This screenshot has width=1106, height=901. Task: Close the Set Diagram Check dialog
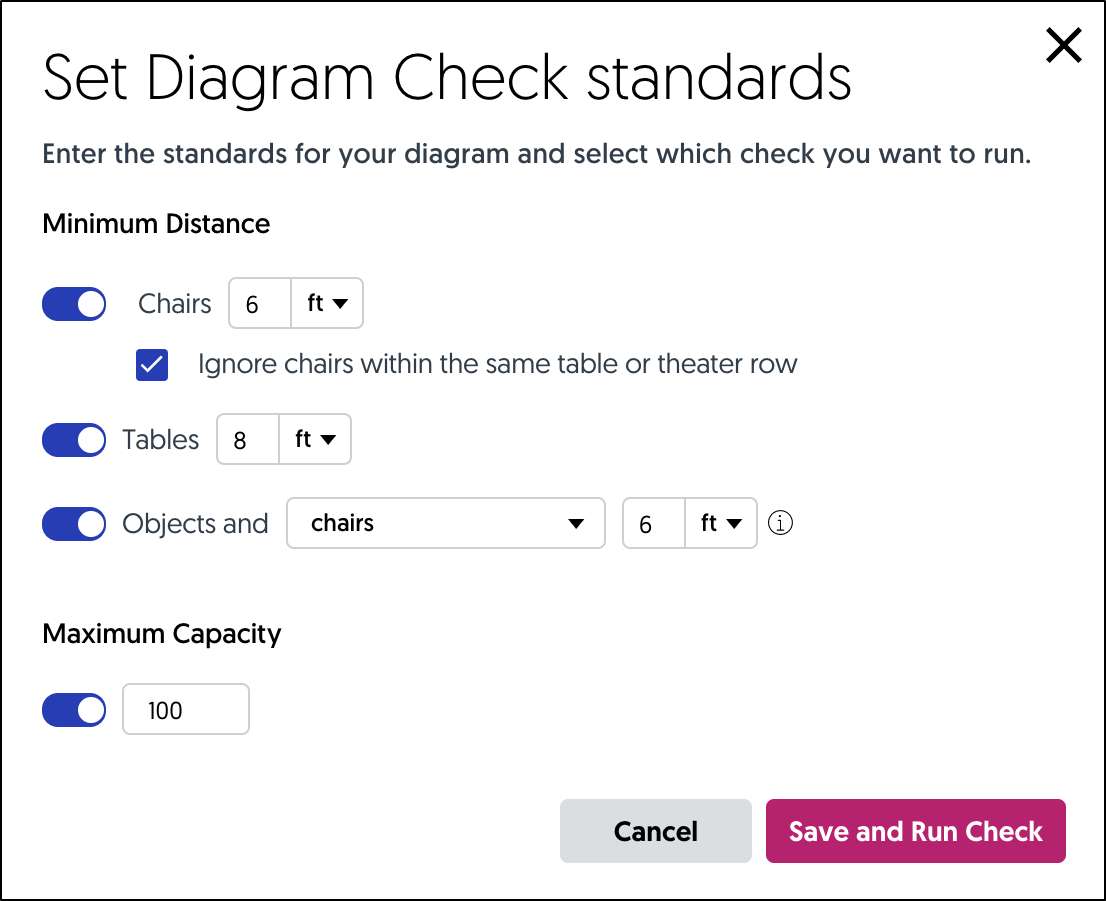click(x=1063, y=45)
